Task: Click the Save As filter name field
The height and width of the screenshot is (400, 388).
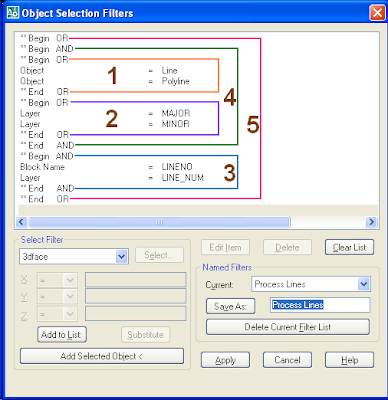Action: point(320,305)
